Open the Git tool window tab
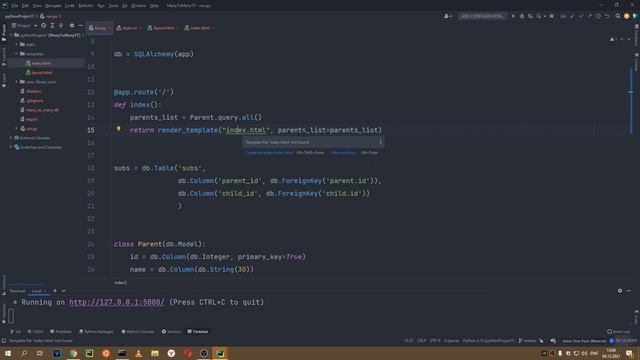The width and height of the screenshot is (640, 360). tap(16, 331)
